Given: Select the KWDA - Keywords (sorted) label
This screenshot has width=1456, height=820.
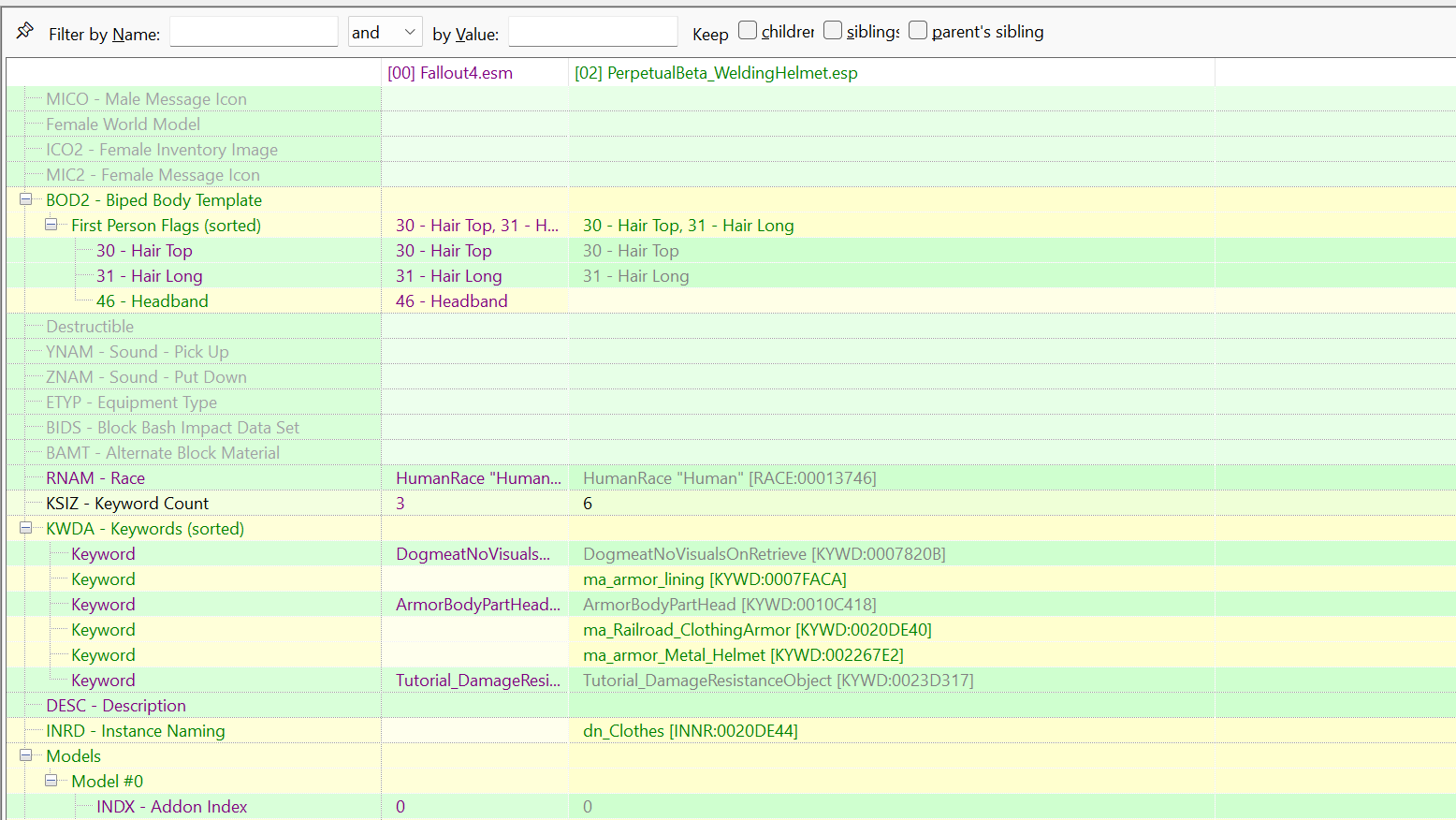Looking at the screenshot, I should tap(145, 529).
